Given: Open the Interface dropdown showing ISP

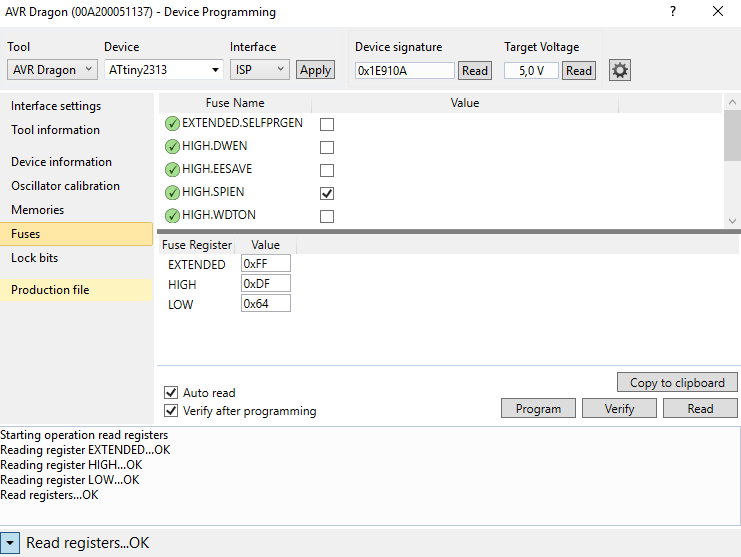Looking at the screenshot, I should 259,70.
